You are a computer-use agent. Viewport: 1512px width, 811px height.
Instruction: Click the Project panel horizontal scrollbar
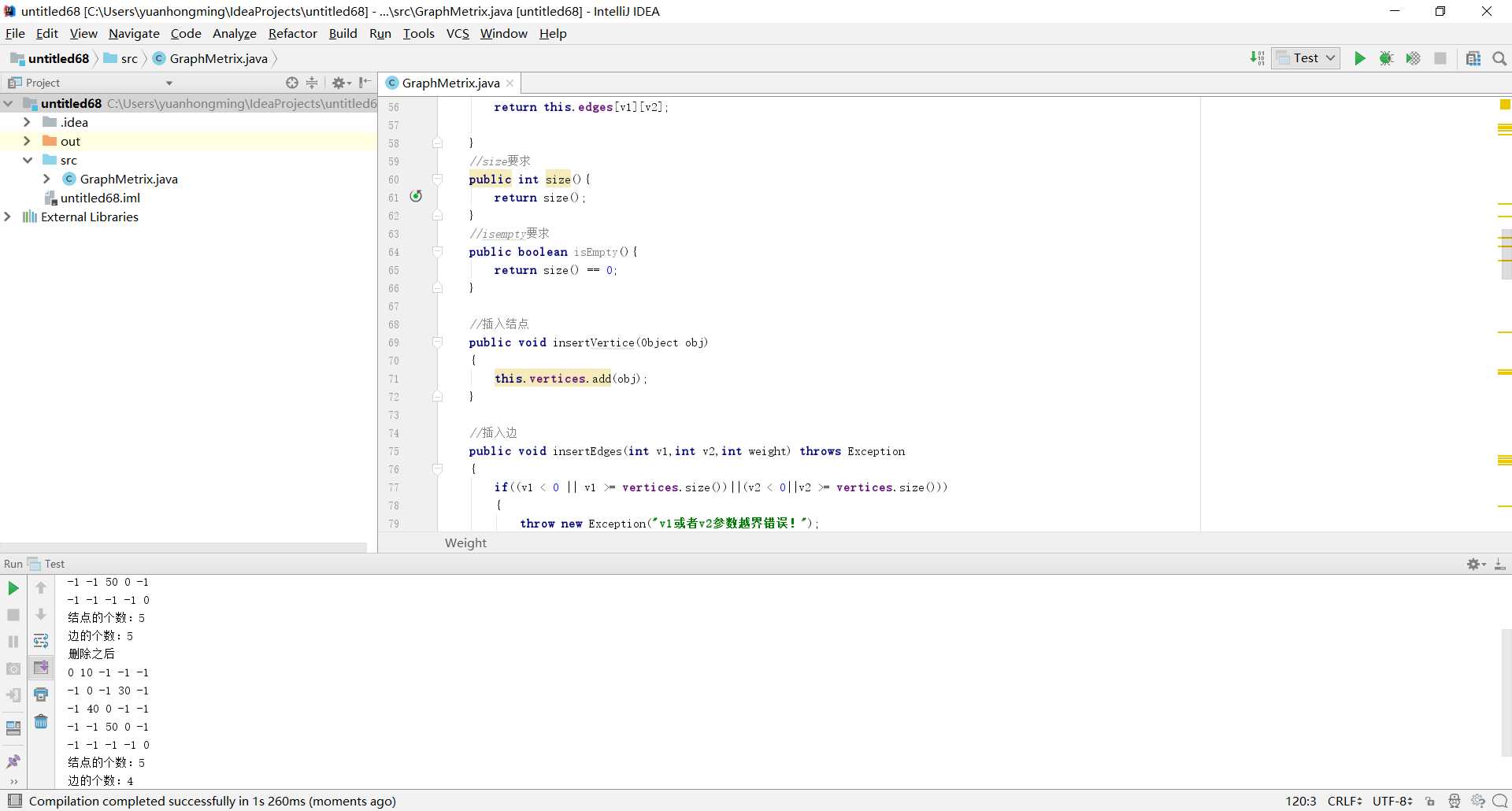183,546
